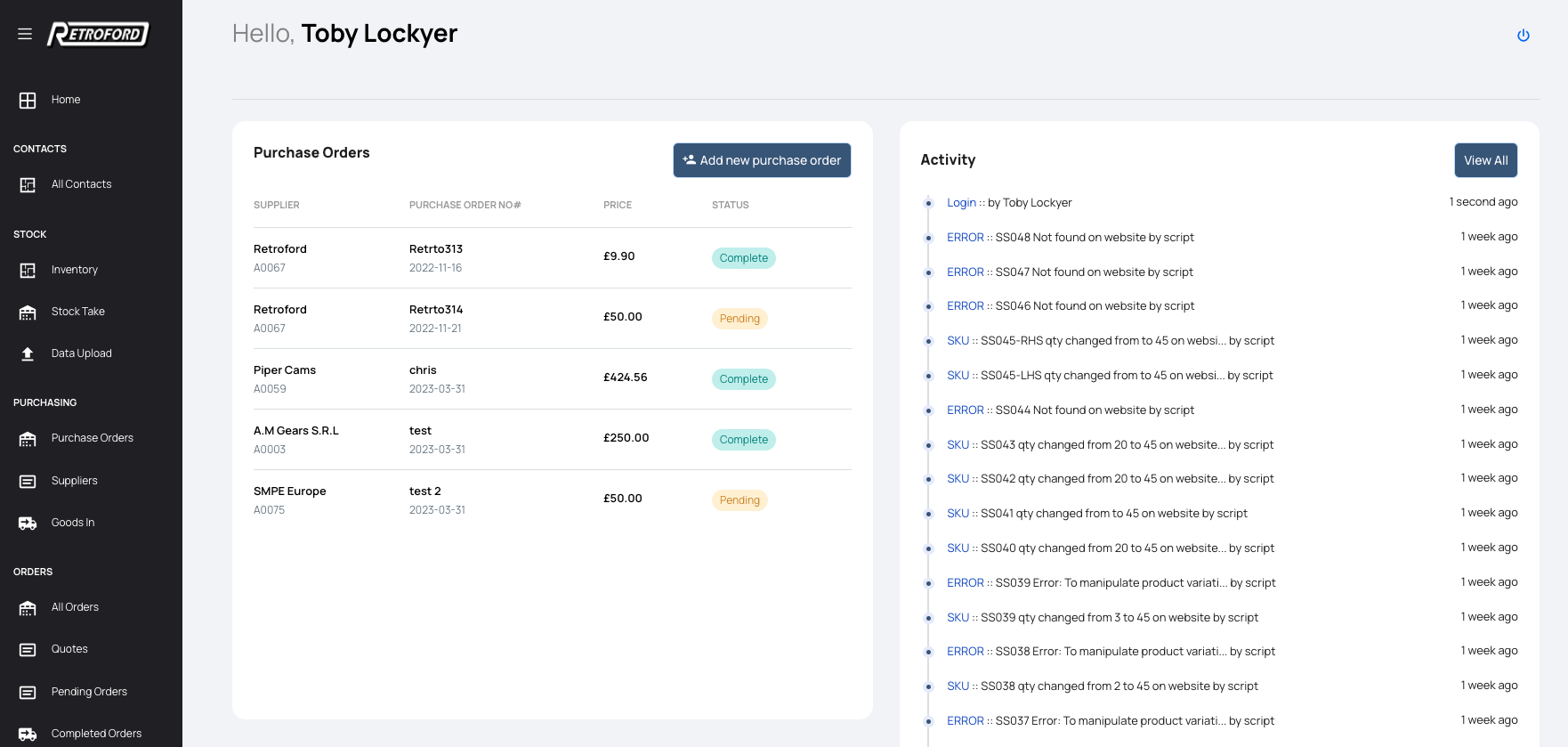Click the Suppliers sidebar icon
This screenshot has height=747, width=1568.
point(28,482)
